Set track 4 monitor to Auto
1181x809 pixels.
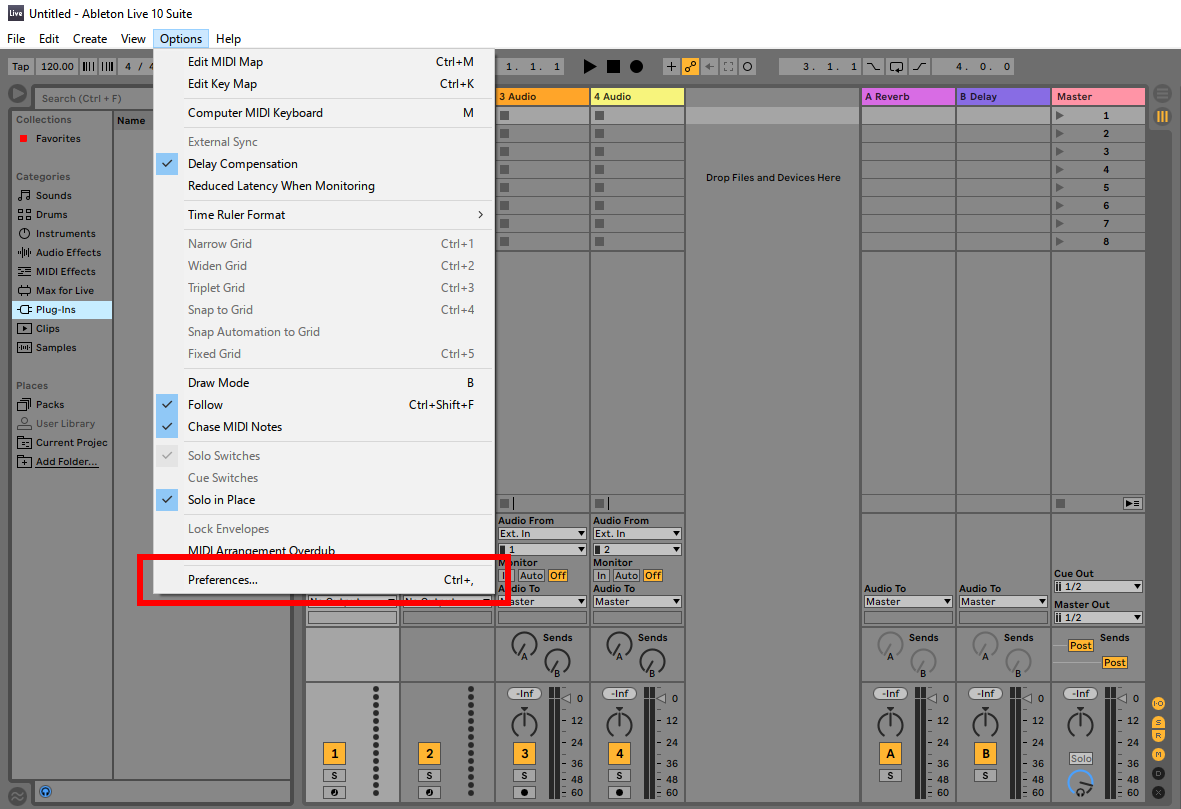[626, 575]
